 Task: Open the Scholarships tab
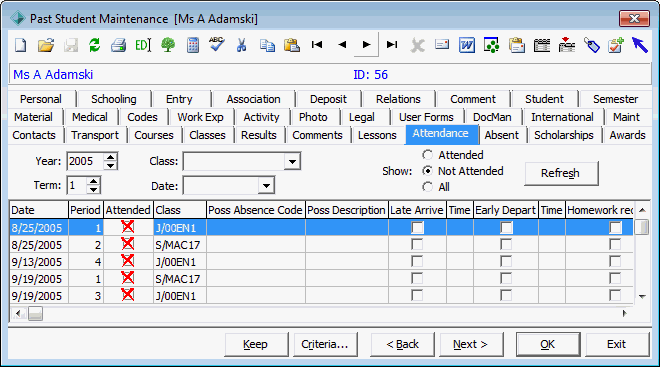564,135
